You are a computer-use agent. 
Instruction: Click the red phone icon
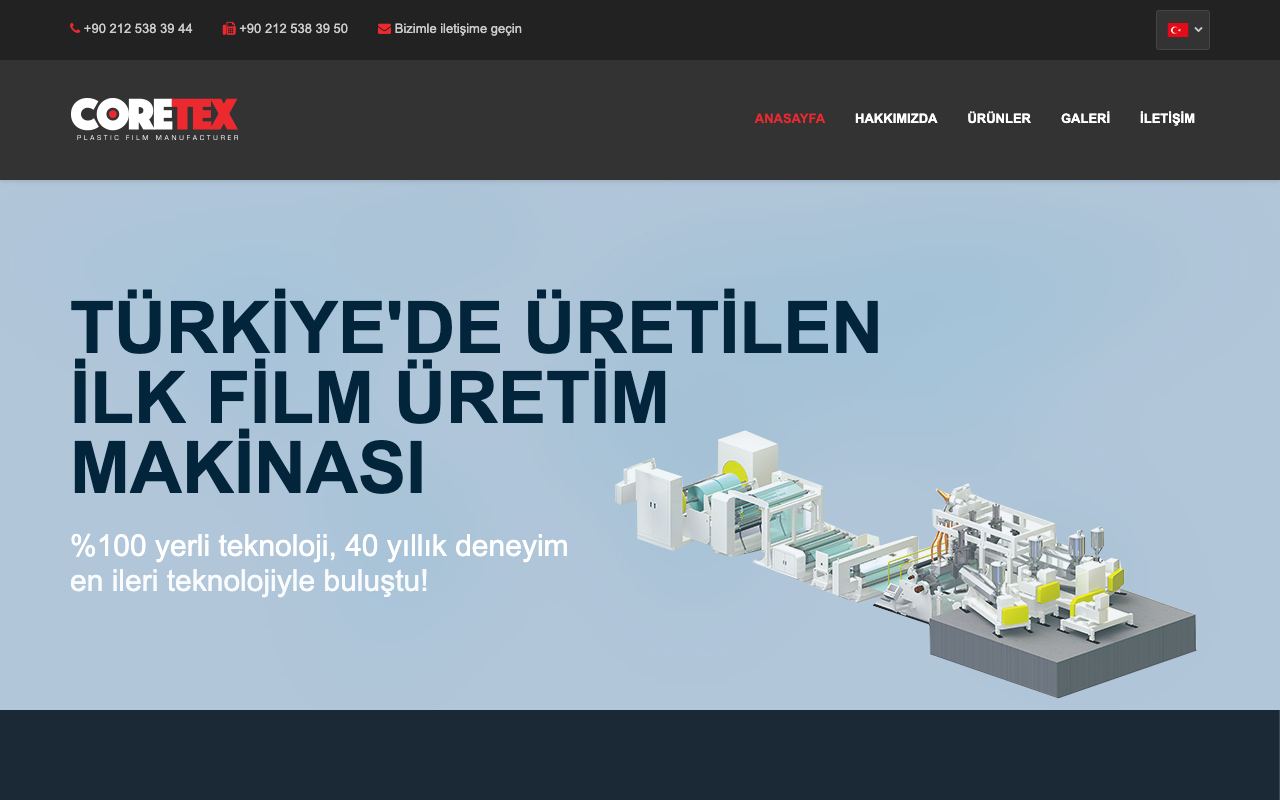(75, 29)
